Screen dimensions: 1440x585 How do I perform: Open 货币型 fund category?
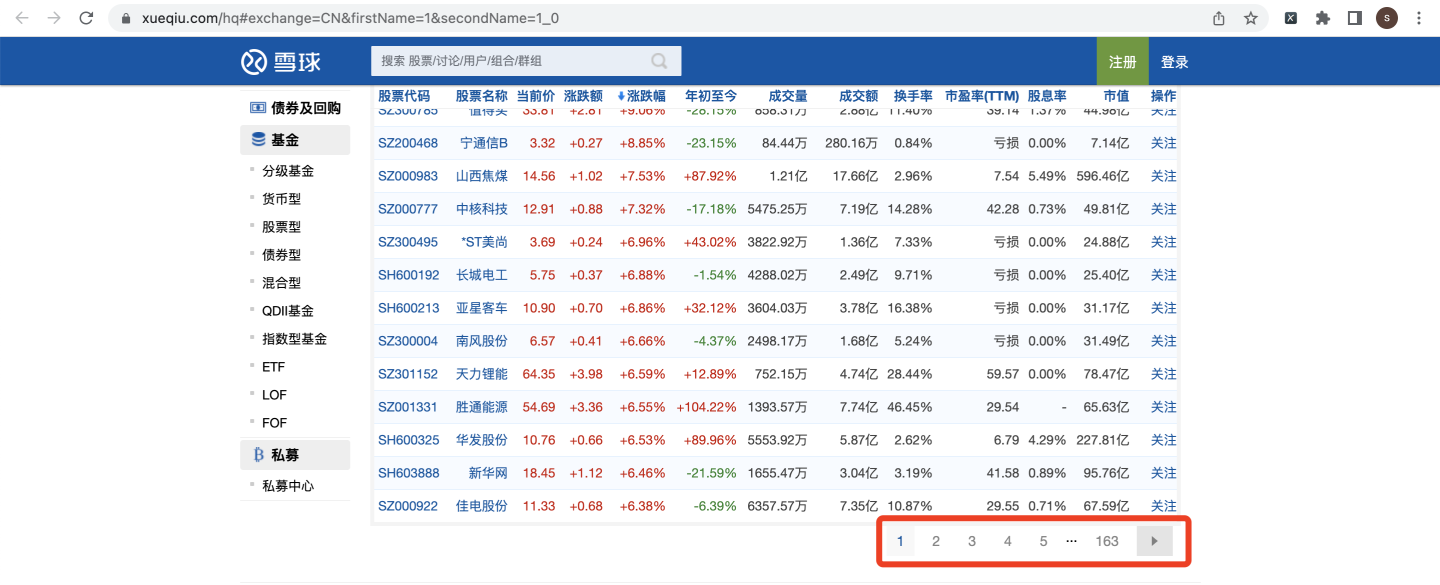[x=281, y=199]
